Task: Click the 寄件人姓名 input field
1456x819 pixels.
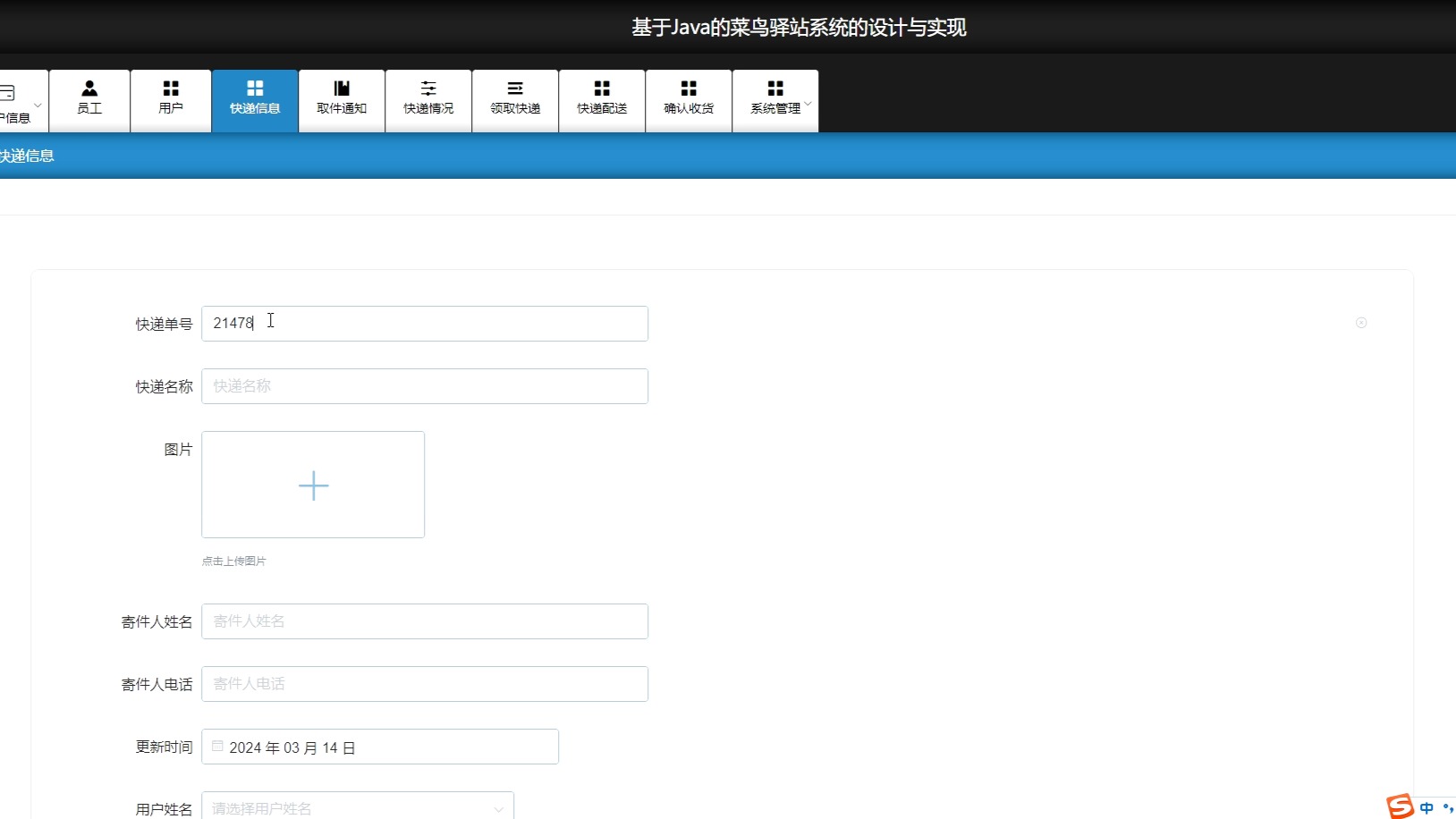Action: click(425, 621)
